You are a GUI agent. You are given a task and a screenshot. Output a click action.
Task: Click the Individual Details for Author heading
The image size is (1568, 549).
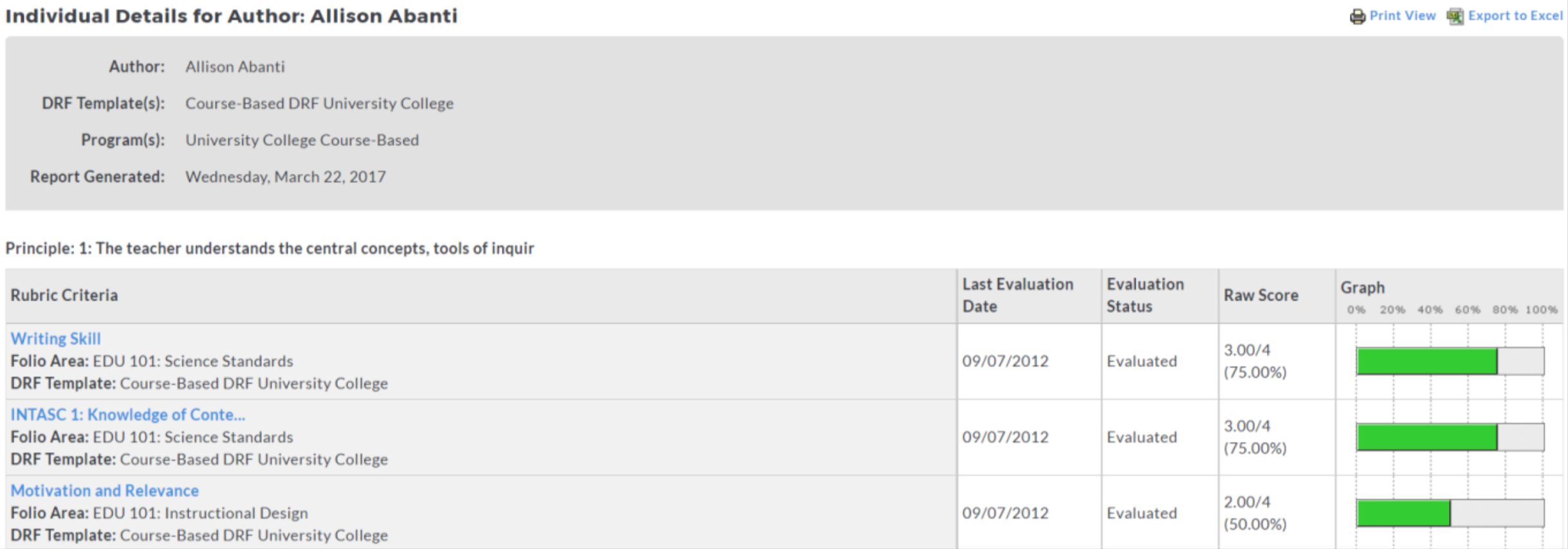click(x=232, y=16)
